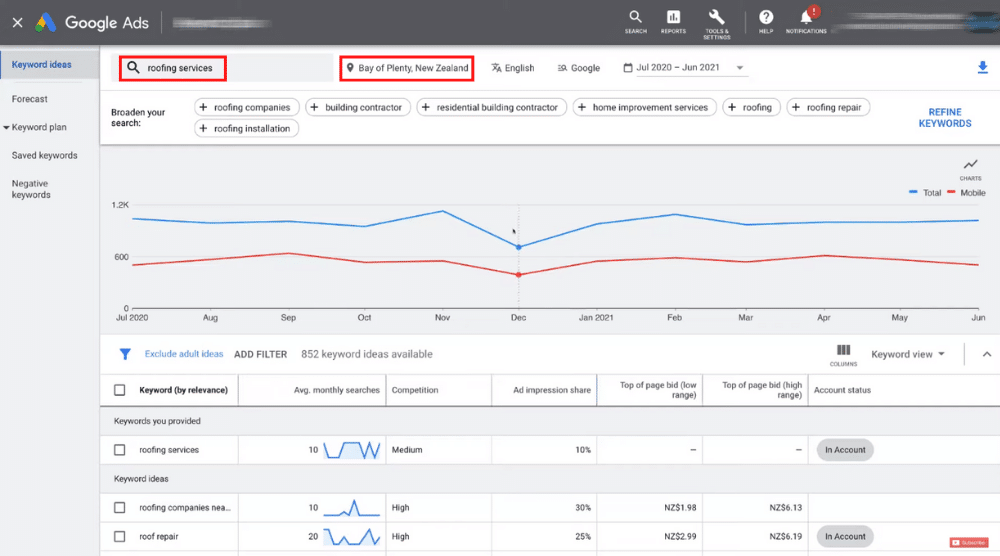Click the calendar icon for date range
Image resolution: width=1000 pixels, height=556 pixels.
pyautogui.click(x=628, y=68)
